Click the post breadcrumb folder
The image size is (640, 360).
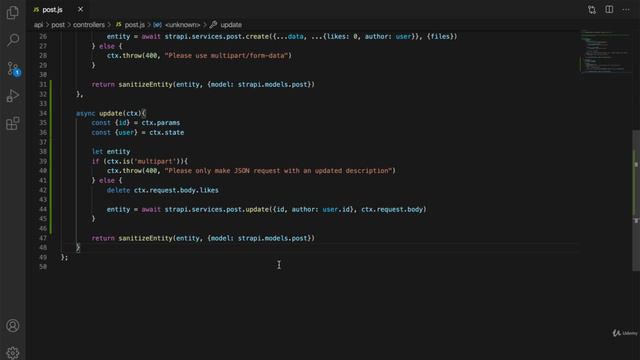pos(58,25)
